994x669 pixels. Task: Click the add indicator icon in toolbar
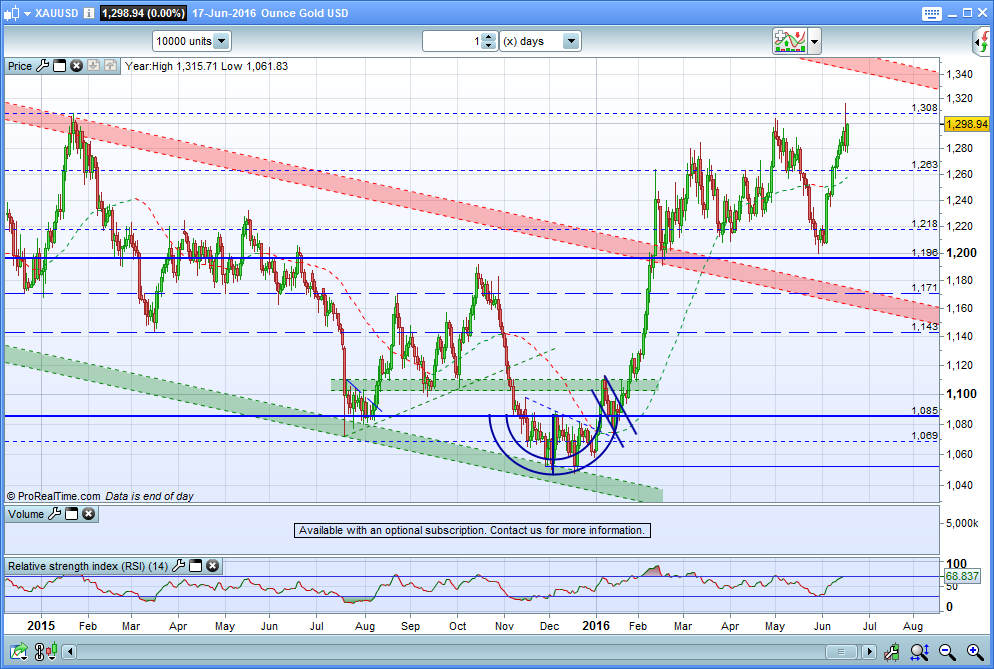click(x=789, y=41)
